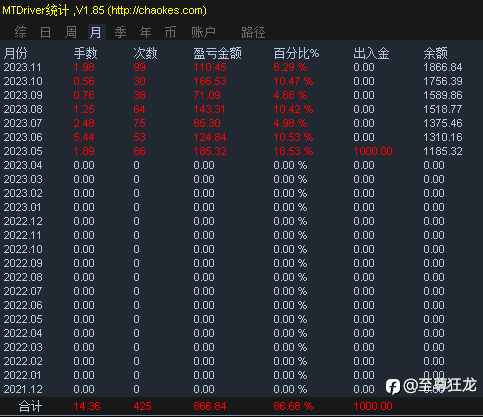Click total trade count 425
Screen dimensions: 483x417
click(x=142, y=406)
